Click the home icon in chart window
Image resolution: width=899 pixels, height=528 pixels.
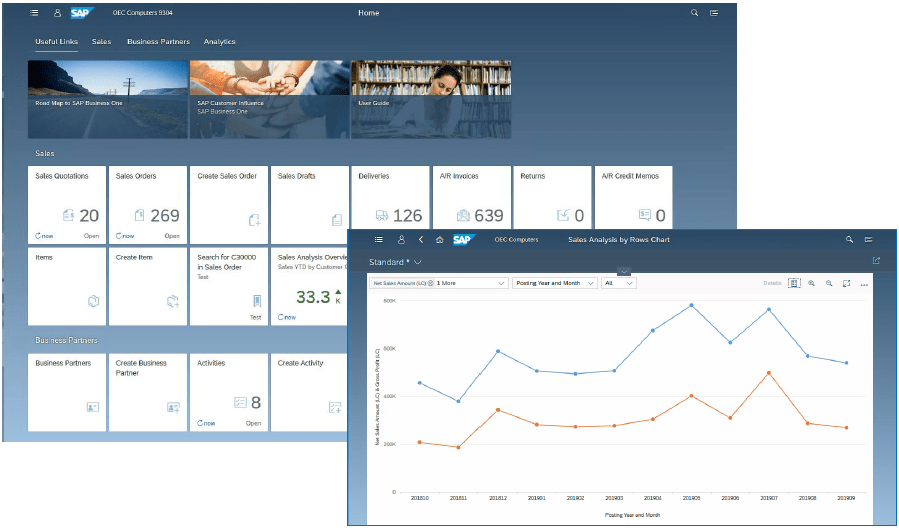pos(439,240)
